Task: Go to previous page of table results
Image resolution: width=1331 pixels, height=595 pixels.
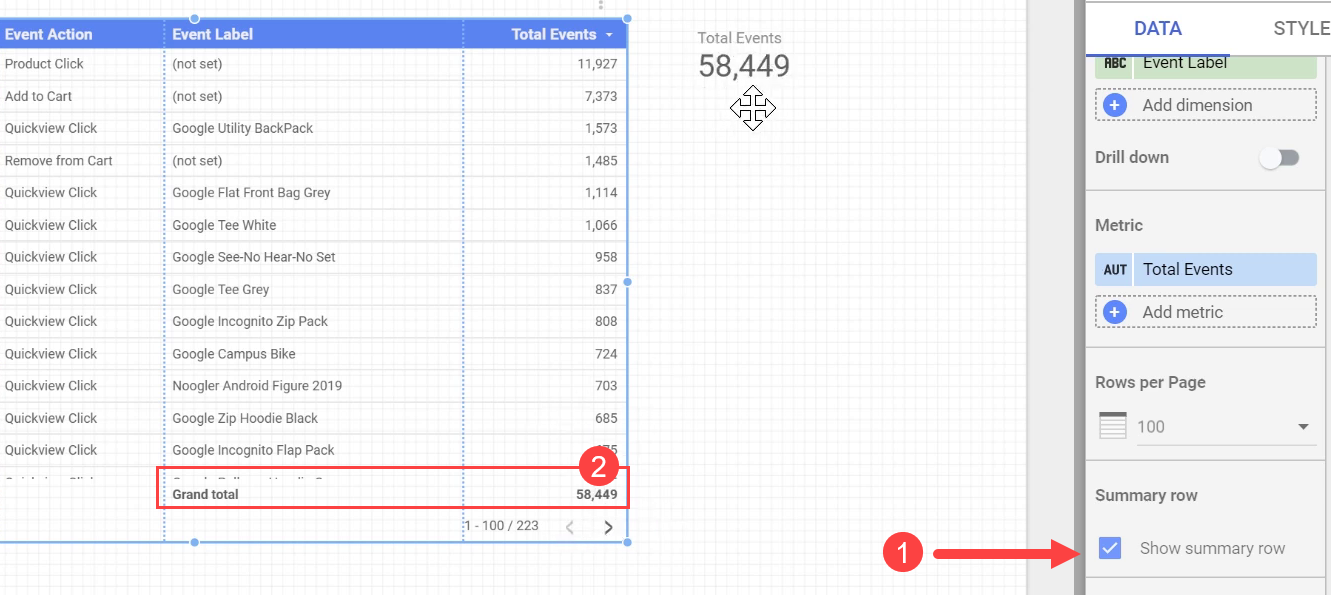Action: point(570,527)
